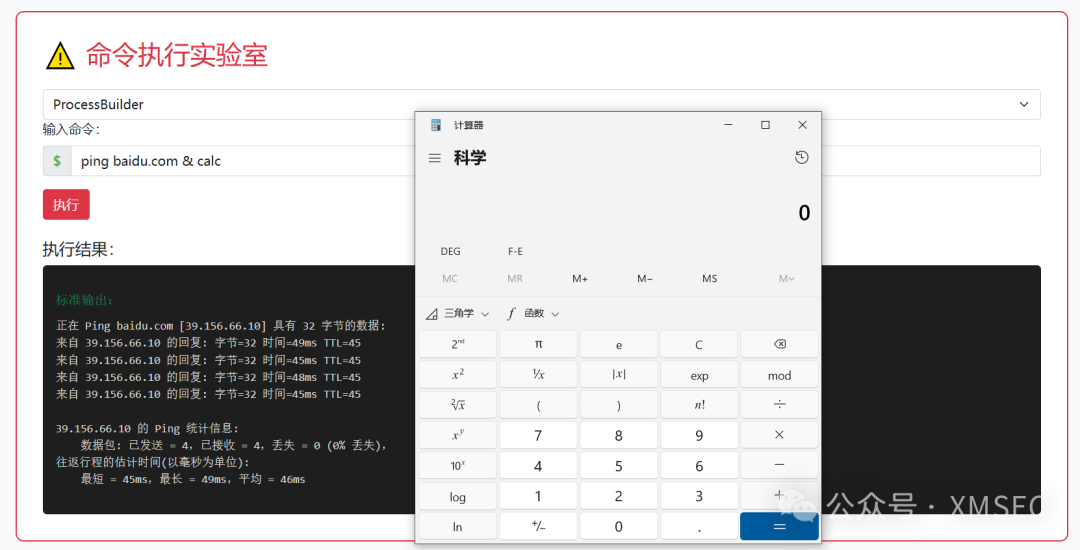Click digit 1 on the calculator
This screenshot has height=550, width=1080.
539,496
